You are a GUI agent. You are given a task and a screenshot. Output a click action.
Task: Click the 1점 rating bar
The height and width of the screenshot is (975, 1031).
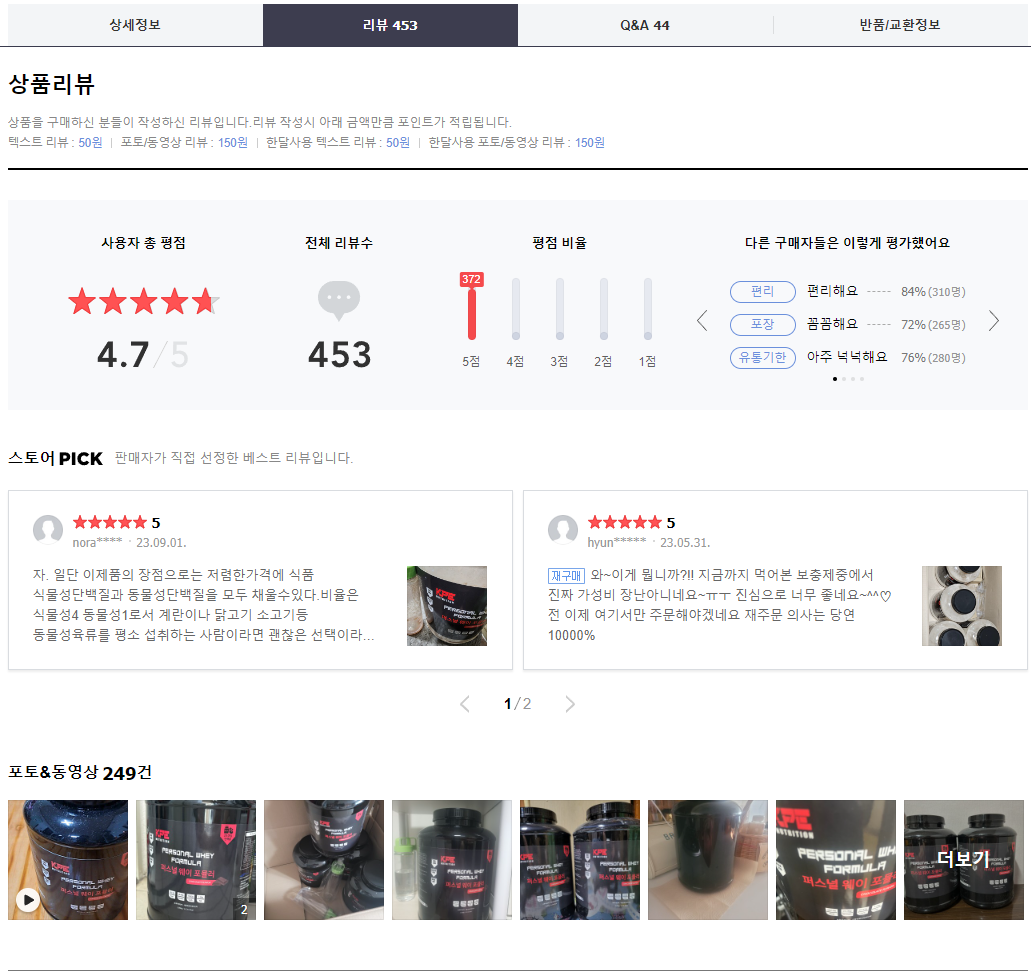coord(648,309)
